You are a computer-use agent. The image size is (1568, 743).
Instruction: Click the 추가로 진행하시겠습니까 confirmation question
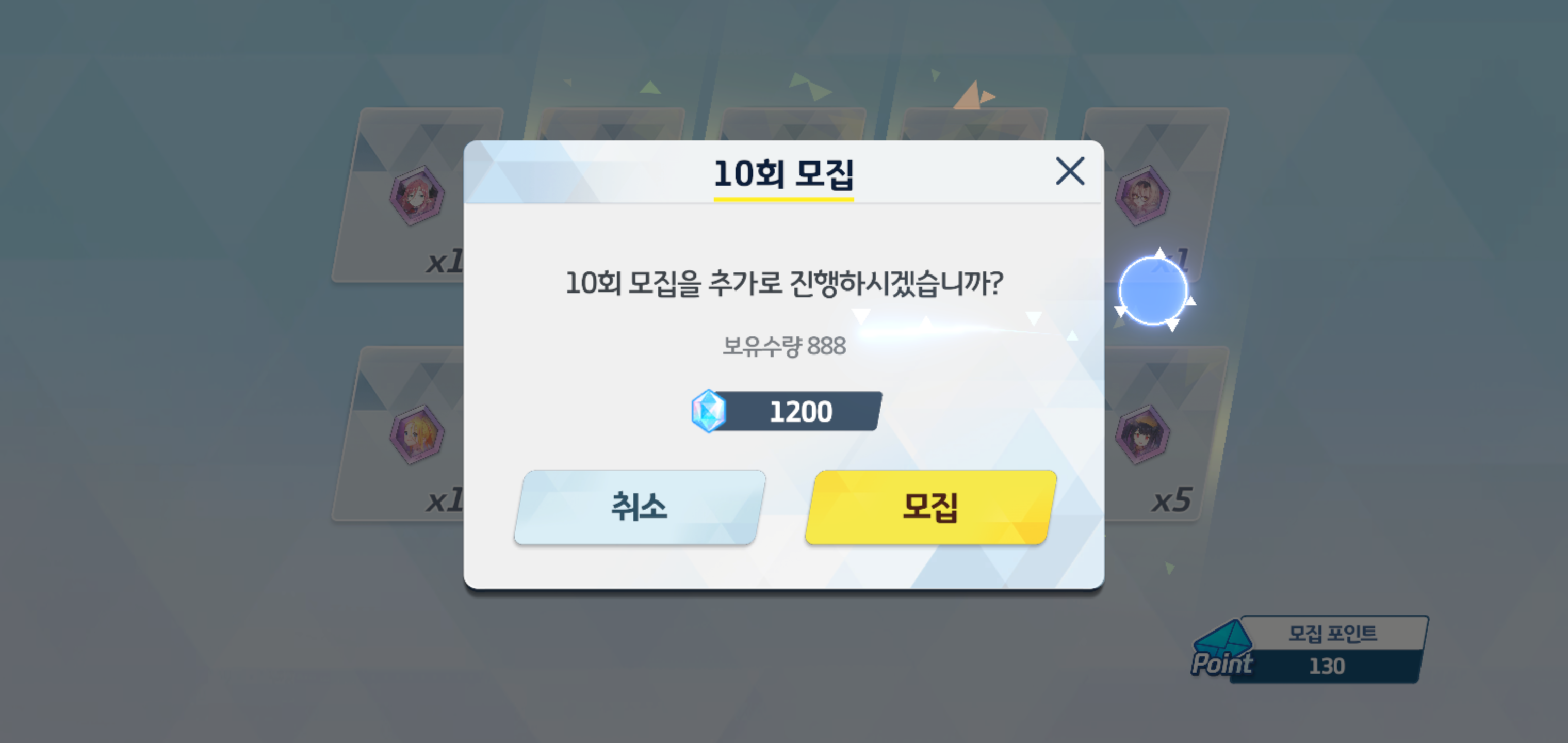pos(784,283)
